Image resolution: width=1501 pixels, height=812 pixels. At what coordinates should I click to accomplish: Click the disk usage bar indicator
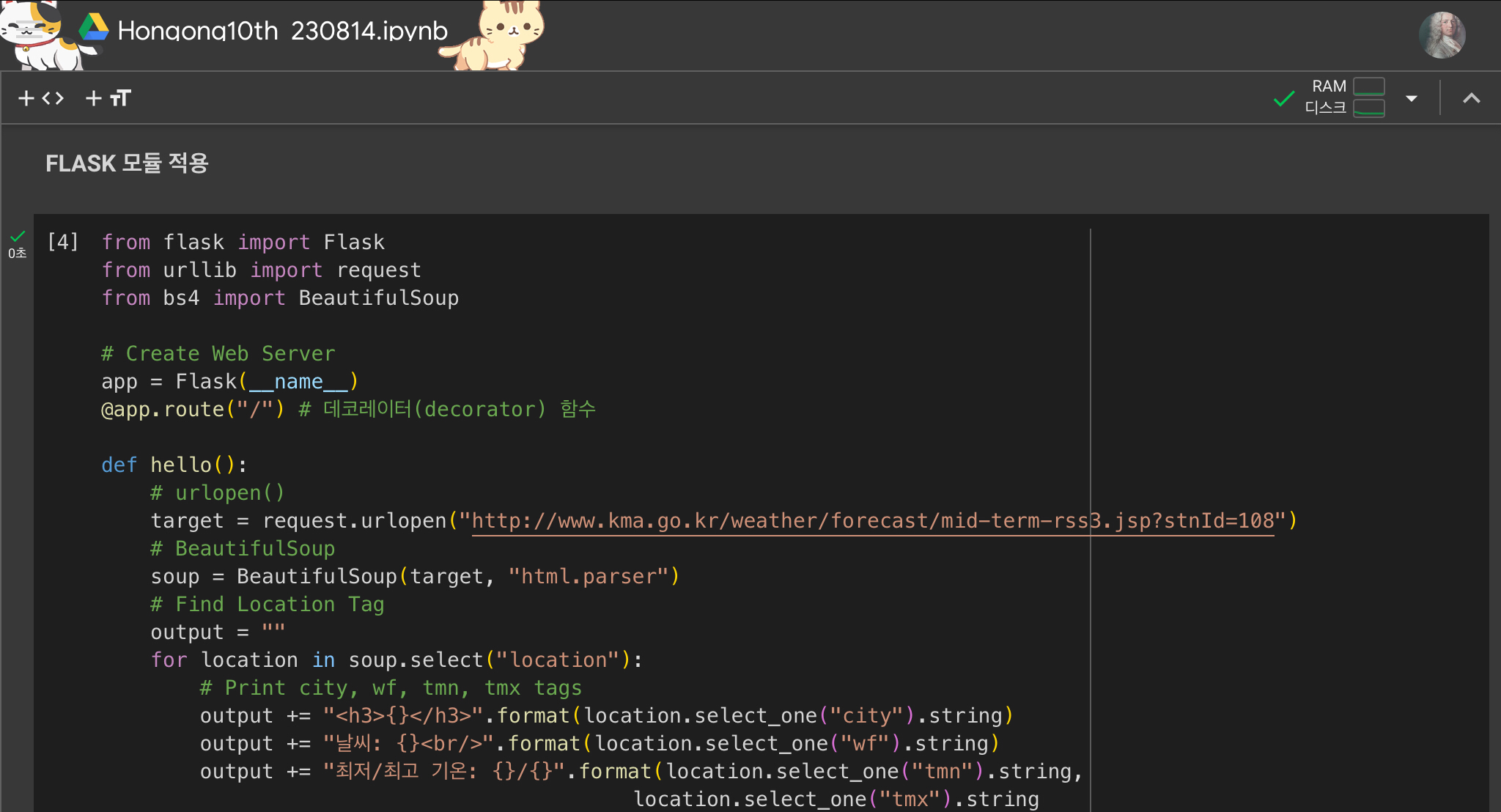pyautogui.click(x=1368, y=108)
